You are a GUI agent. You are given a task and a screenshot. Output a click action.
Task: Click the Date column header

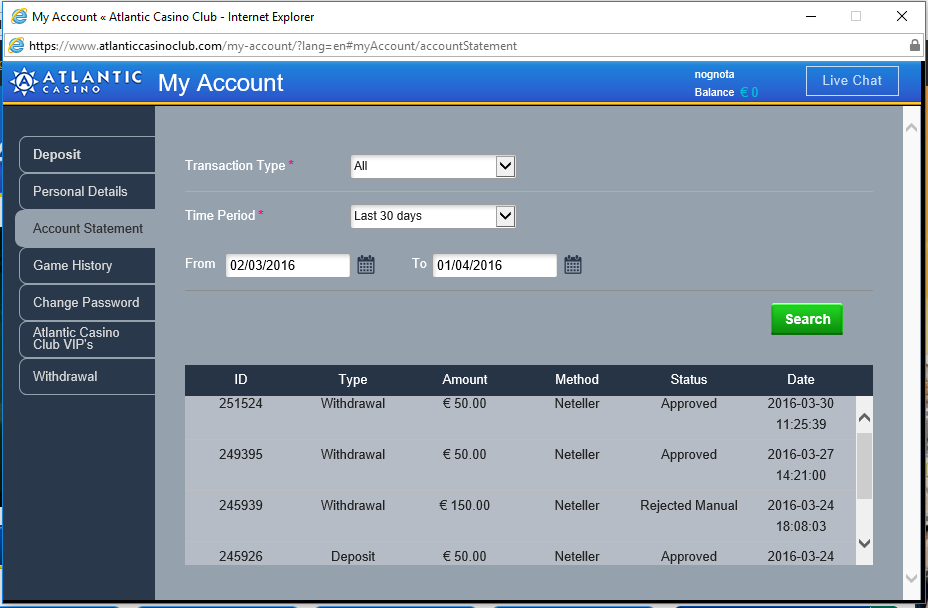point(801,380)
